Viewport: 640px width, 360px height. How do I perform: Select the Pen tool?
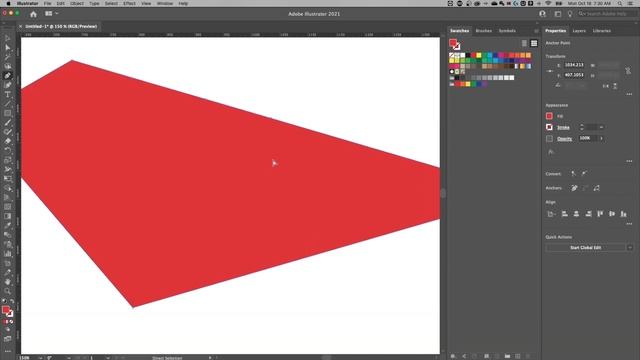tap(7, 76)
